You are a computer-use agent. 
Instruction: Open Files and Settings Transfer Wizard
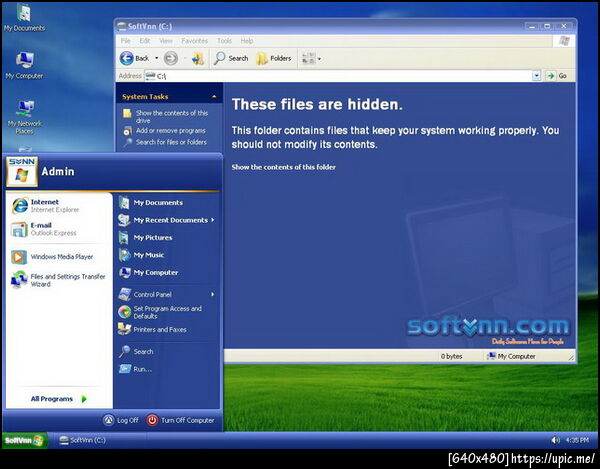(59, 280)
